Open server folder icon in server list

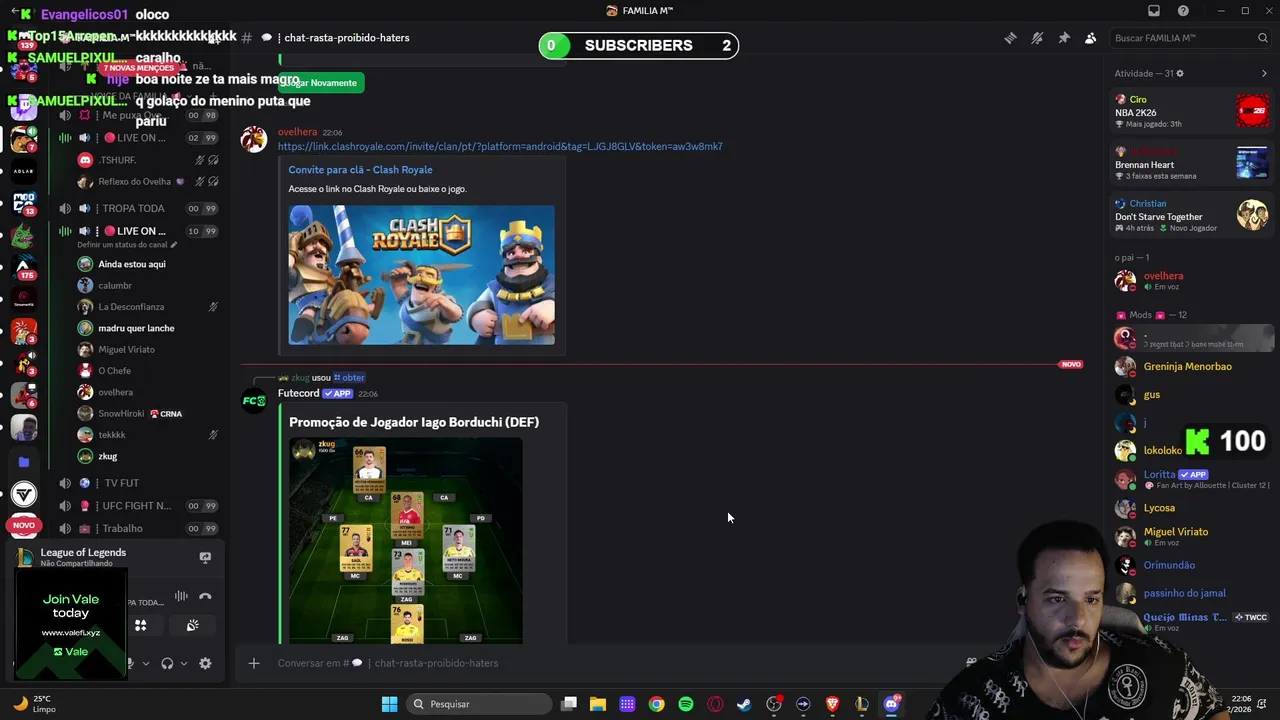tap(24, 462)
